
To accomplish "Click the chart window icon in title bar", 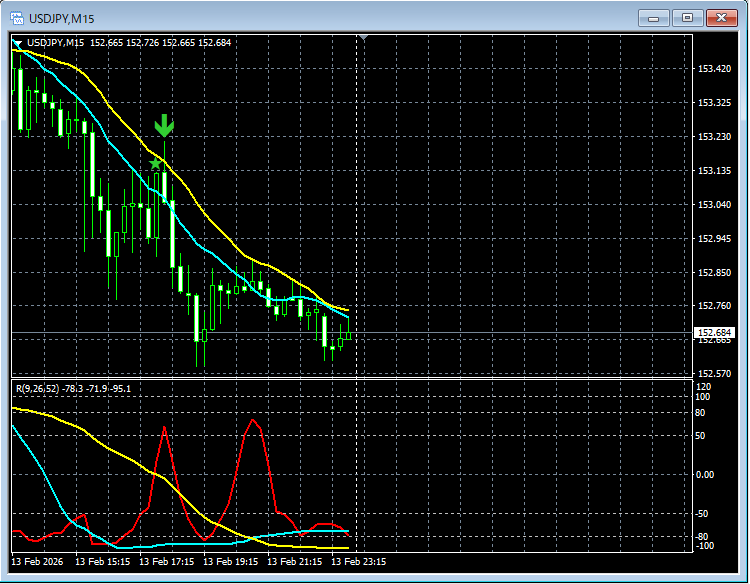I will (x=17, y=17).
